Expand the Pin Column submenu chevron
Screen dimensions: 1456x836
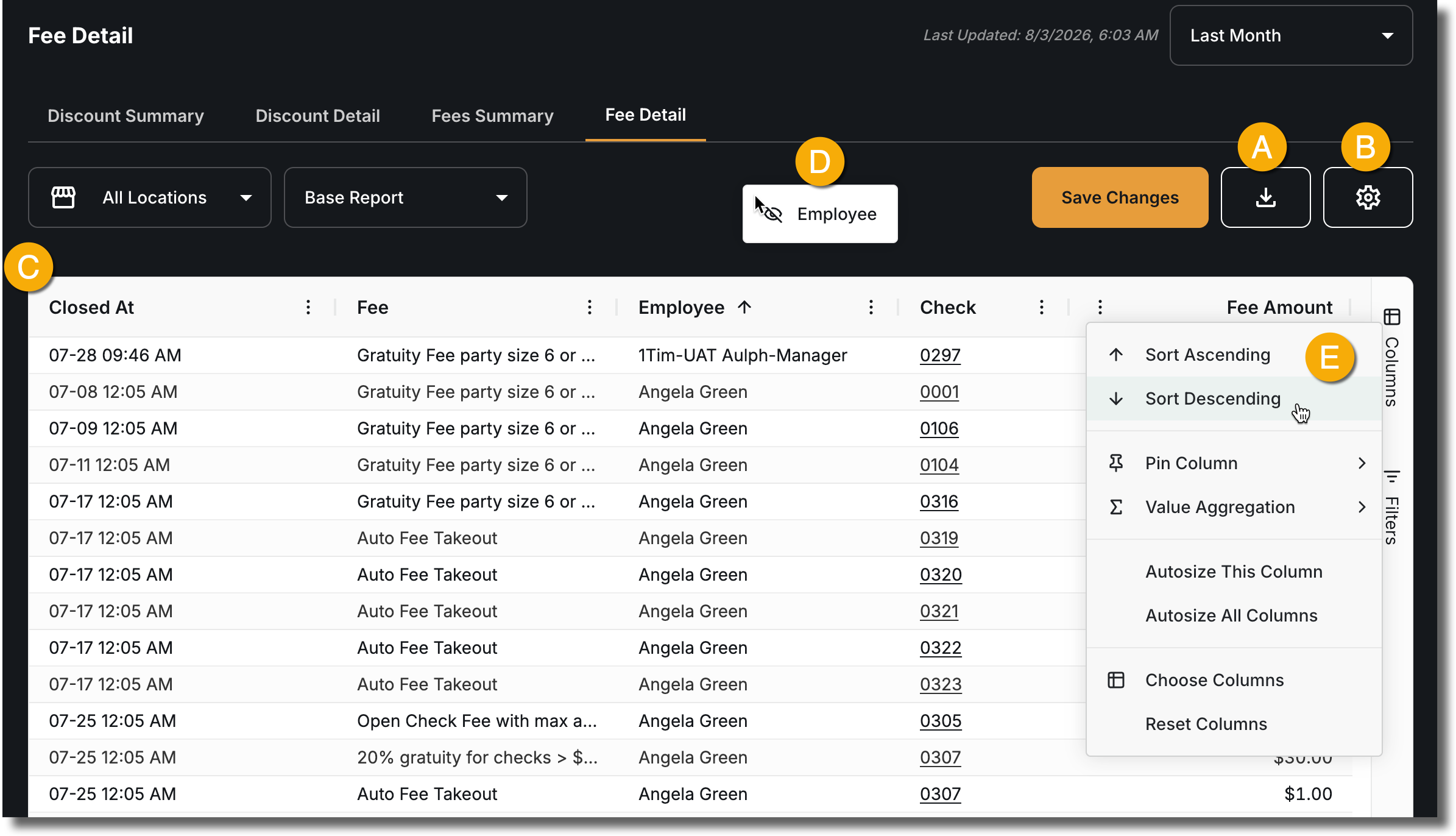coord(1362,463)
